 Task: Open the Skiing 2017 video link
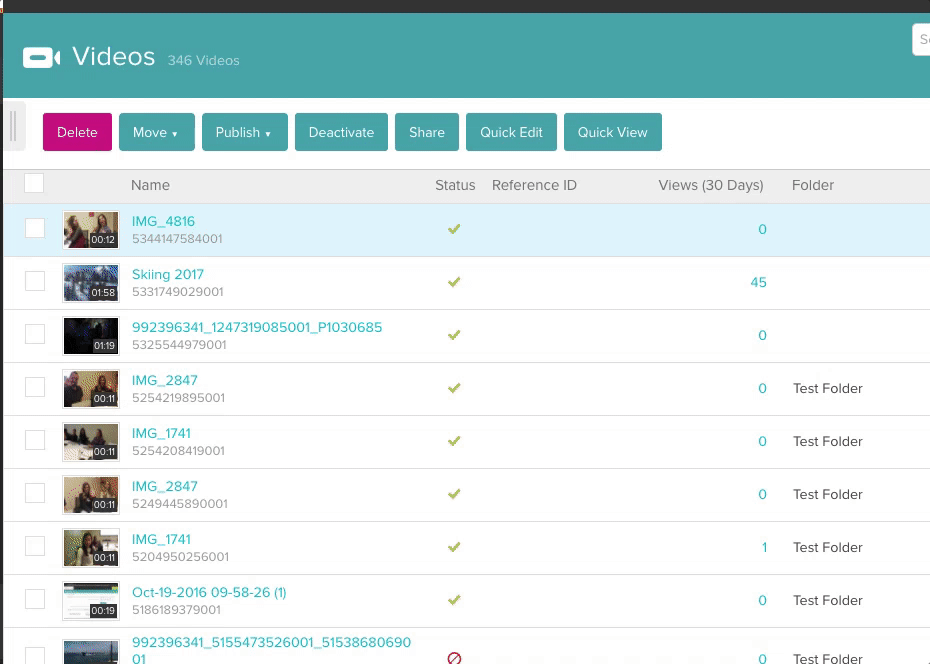[x=168, y=274]
